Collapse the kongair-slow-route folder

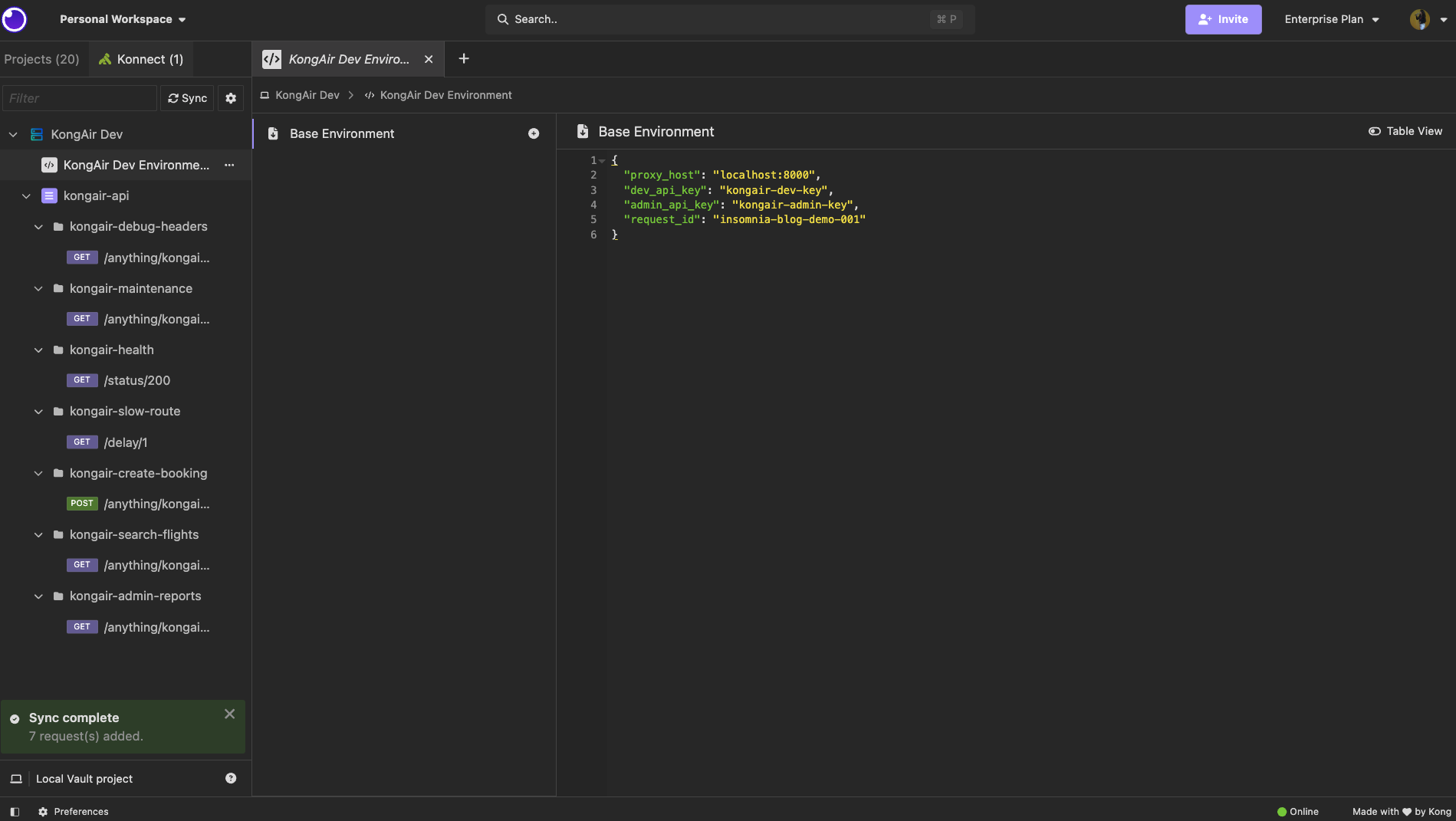tap(38, 411)
